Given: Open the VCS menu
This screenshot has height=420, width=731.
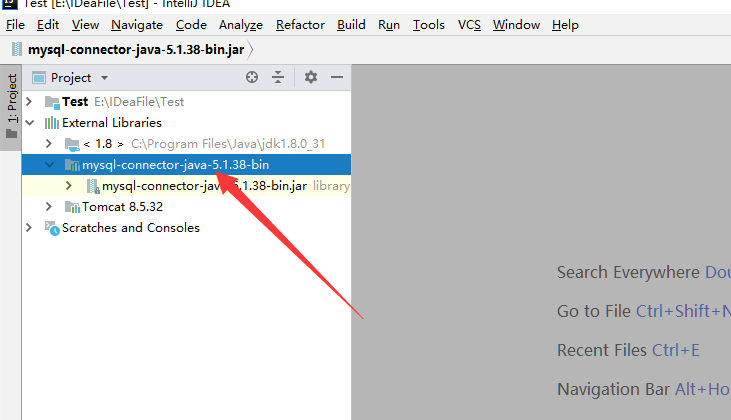Looking at the screenshot, I should coord(469,25).
